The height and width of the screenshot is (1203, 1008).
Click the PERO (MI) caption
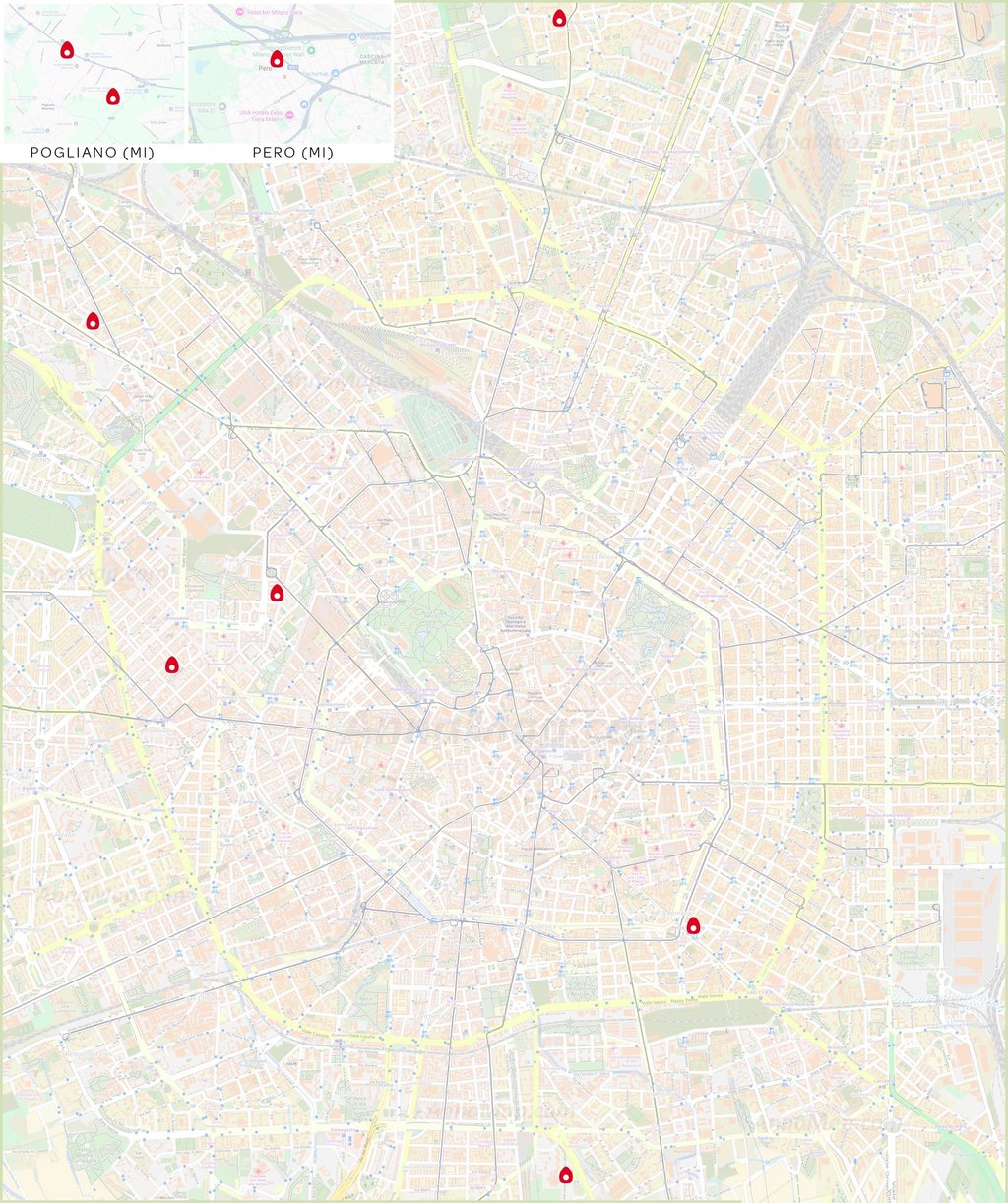click(x=293, y=153)
